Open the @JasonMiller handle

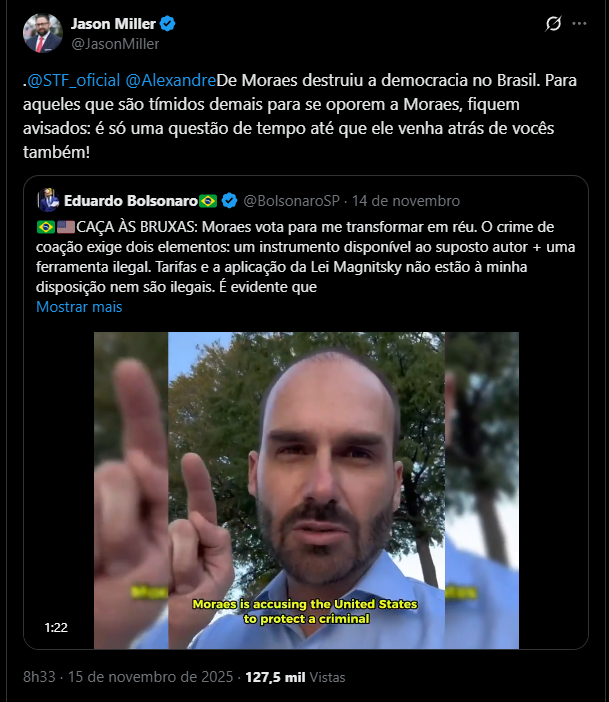click(x=115, y=44)
